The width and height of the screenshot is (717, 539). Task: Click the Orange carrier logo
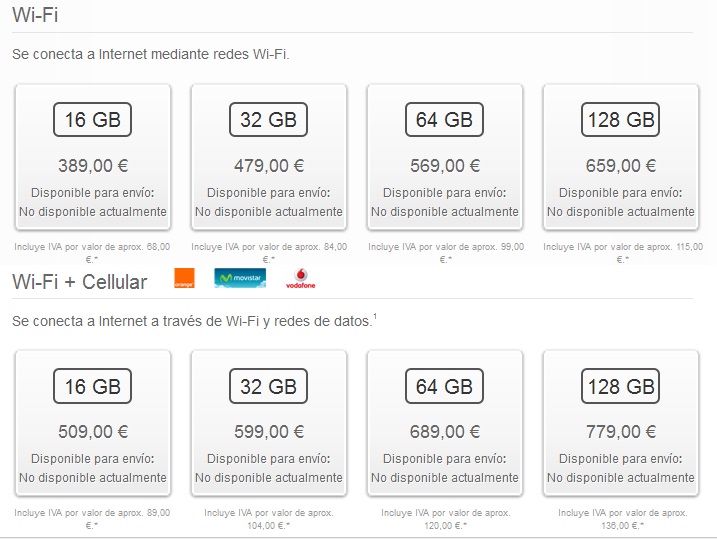184,279
